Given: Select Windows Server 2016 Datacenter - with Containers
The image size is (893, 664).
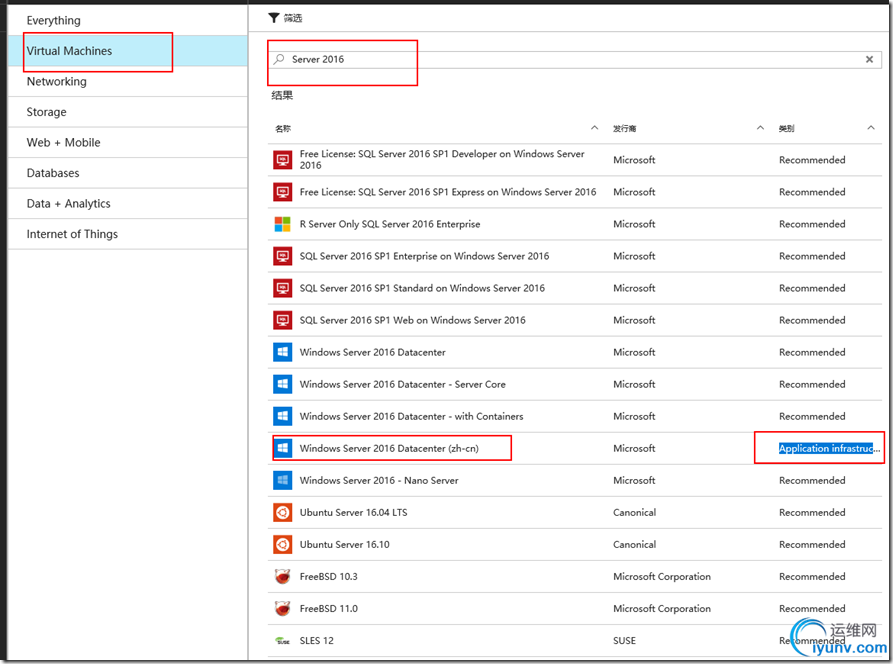Looking at the screenshot, I should 411,416.
